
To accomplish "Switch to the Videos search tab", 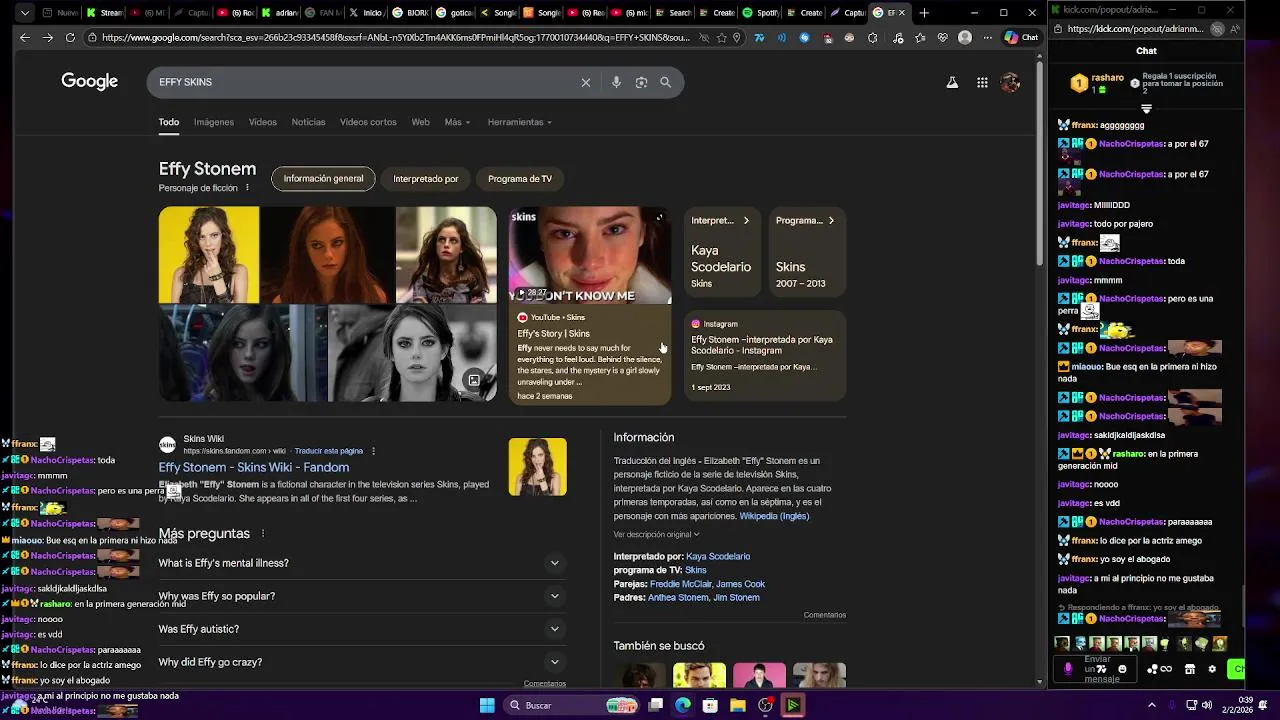I will point(263,122).
